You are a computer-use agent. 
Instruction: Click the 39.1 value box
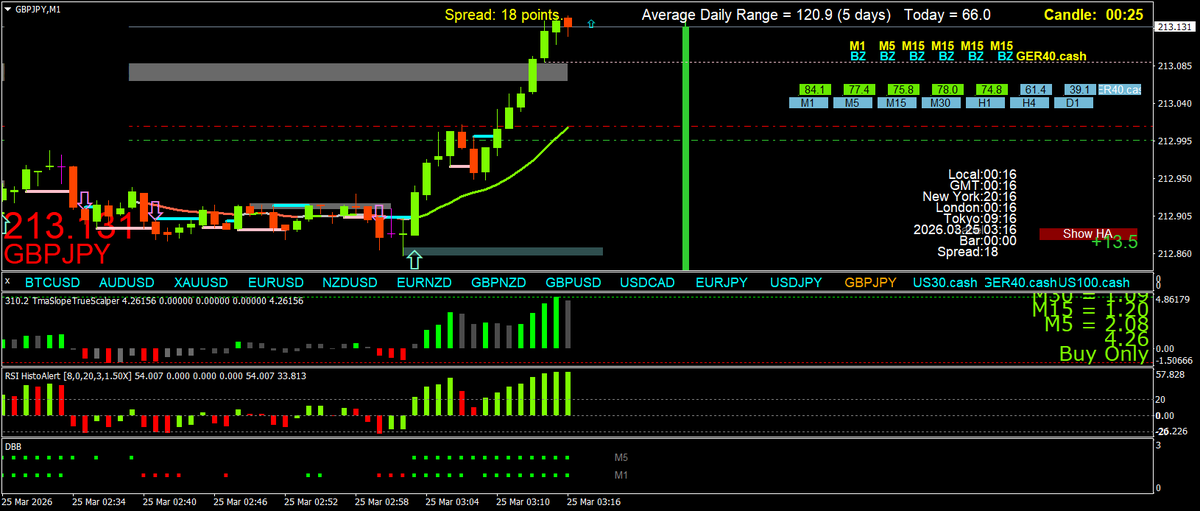1080,90
